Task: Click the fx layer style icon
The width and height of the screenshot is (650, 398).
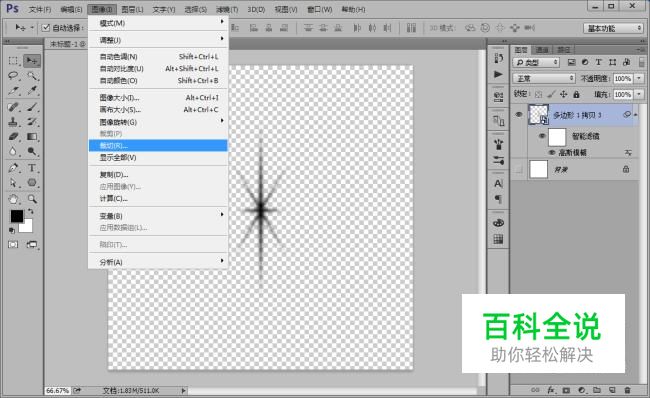Action: click(551, 390)
